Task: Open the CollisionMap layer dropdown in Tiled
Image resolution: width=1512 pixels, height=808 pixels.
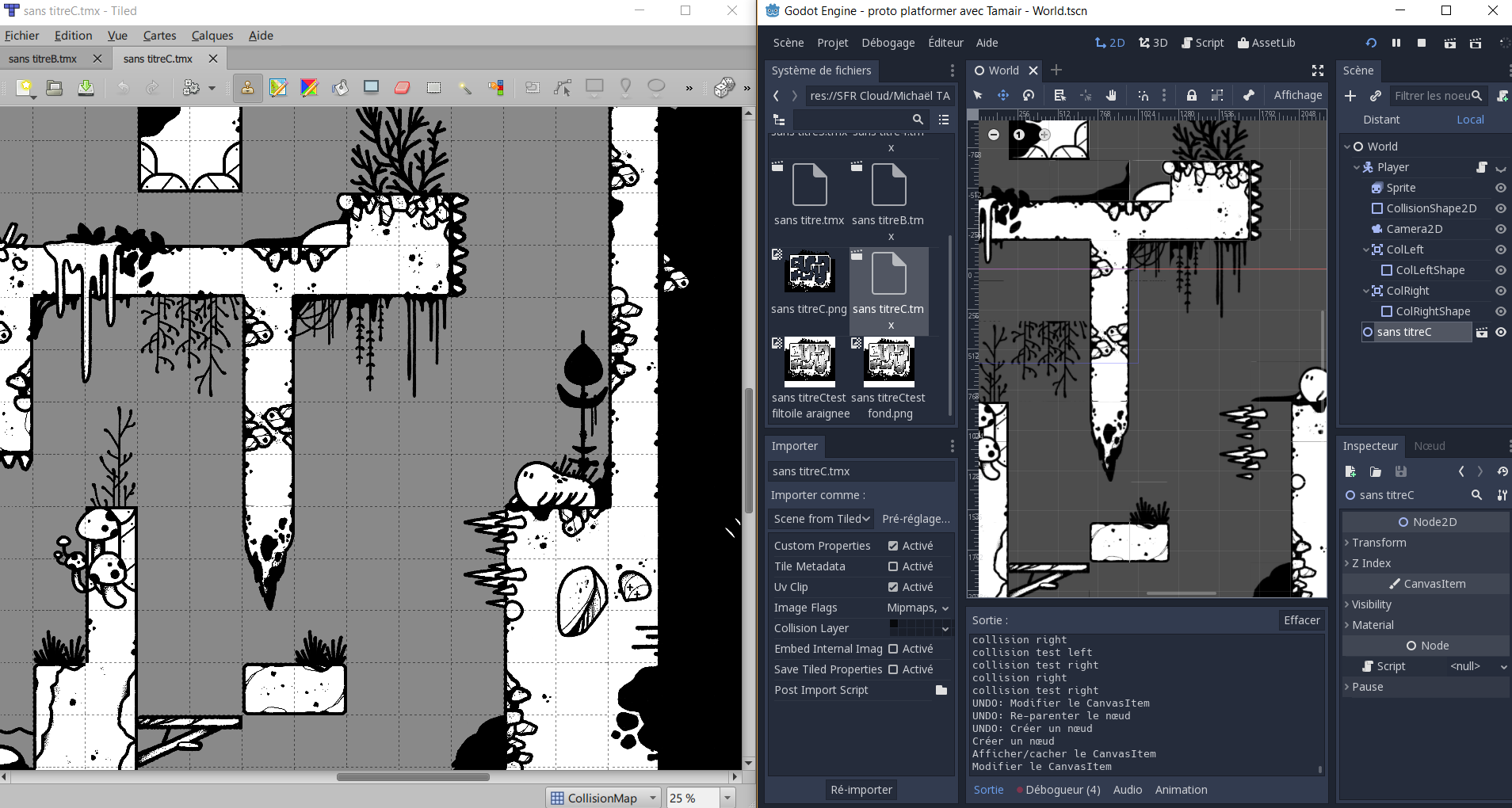Action: 603,798
